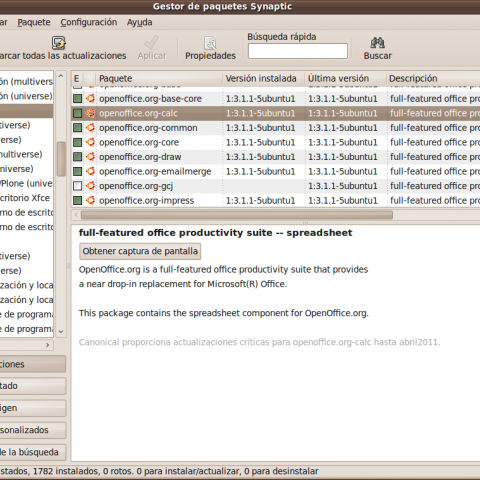Image resolution: width=480 pixels, height=480 pixels.
Task: Click the category list scroll up arrow
Action: (x=61, y=76)
